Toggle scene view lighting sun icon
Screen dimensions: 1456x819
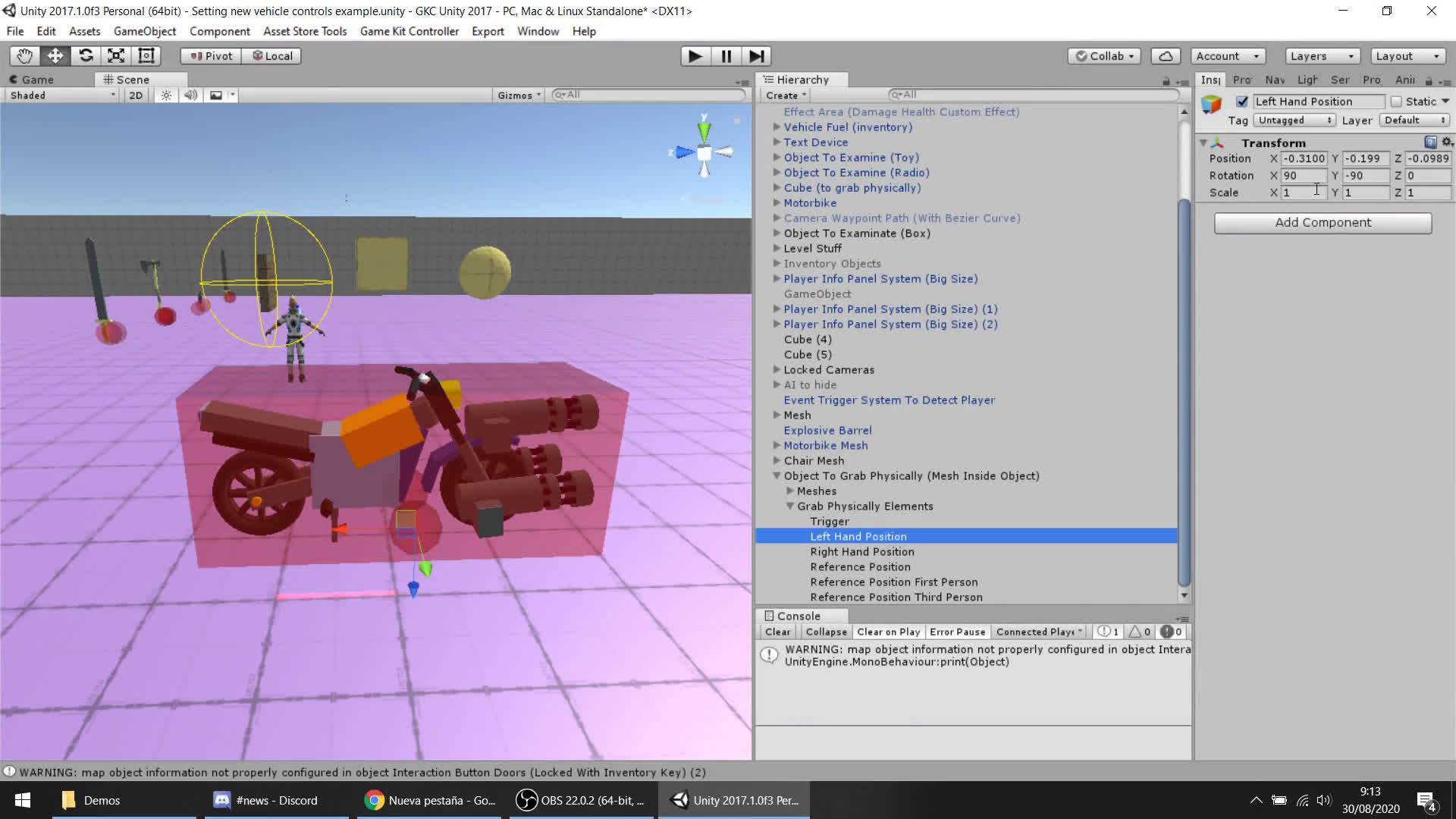point(166,95)
